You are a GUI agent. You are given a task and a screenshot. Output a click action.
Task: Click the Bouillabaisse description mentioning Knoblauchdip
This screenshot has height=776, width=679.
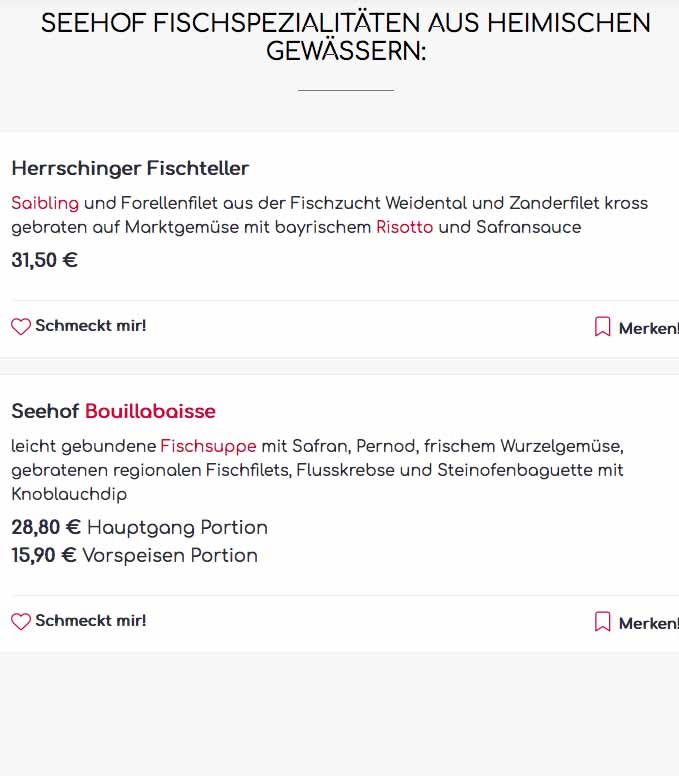tap(317, 469)
